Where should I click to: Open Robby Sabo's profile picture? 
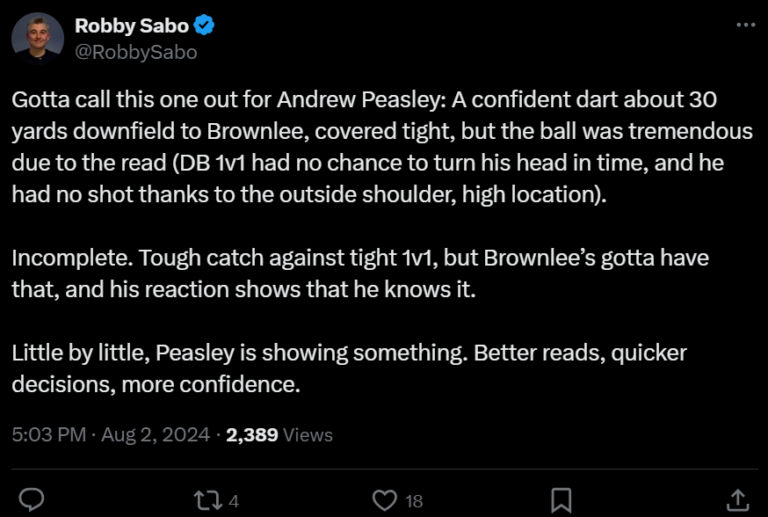tap(39, 39)
